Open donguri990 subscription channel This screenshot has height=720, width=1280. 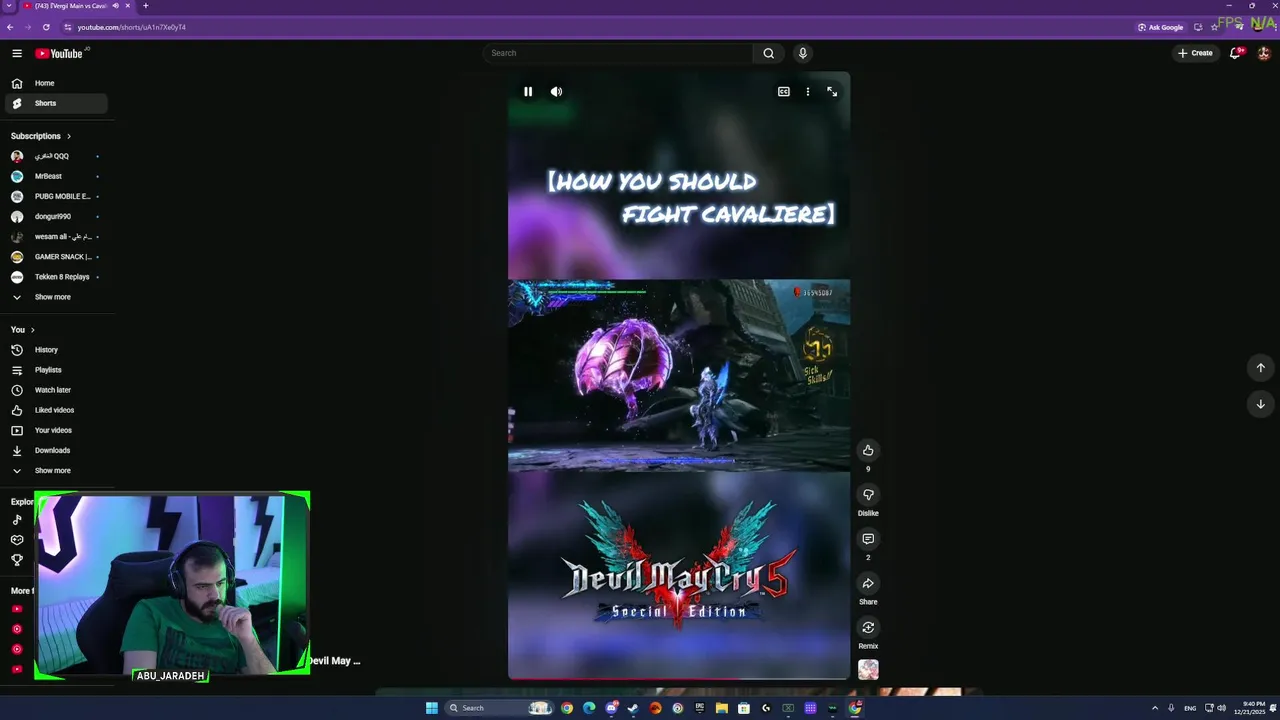coord(56,216)
